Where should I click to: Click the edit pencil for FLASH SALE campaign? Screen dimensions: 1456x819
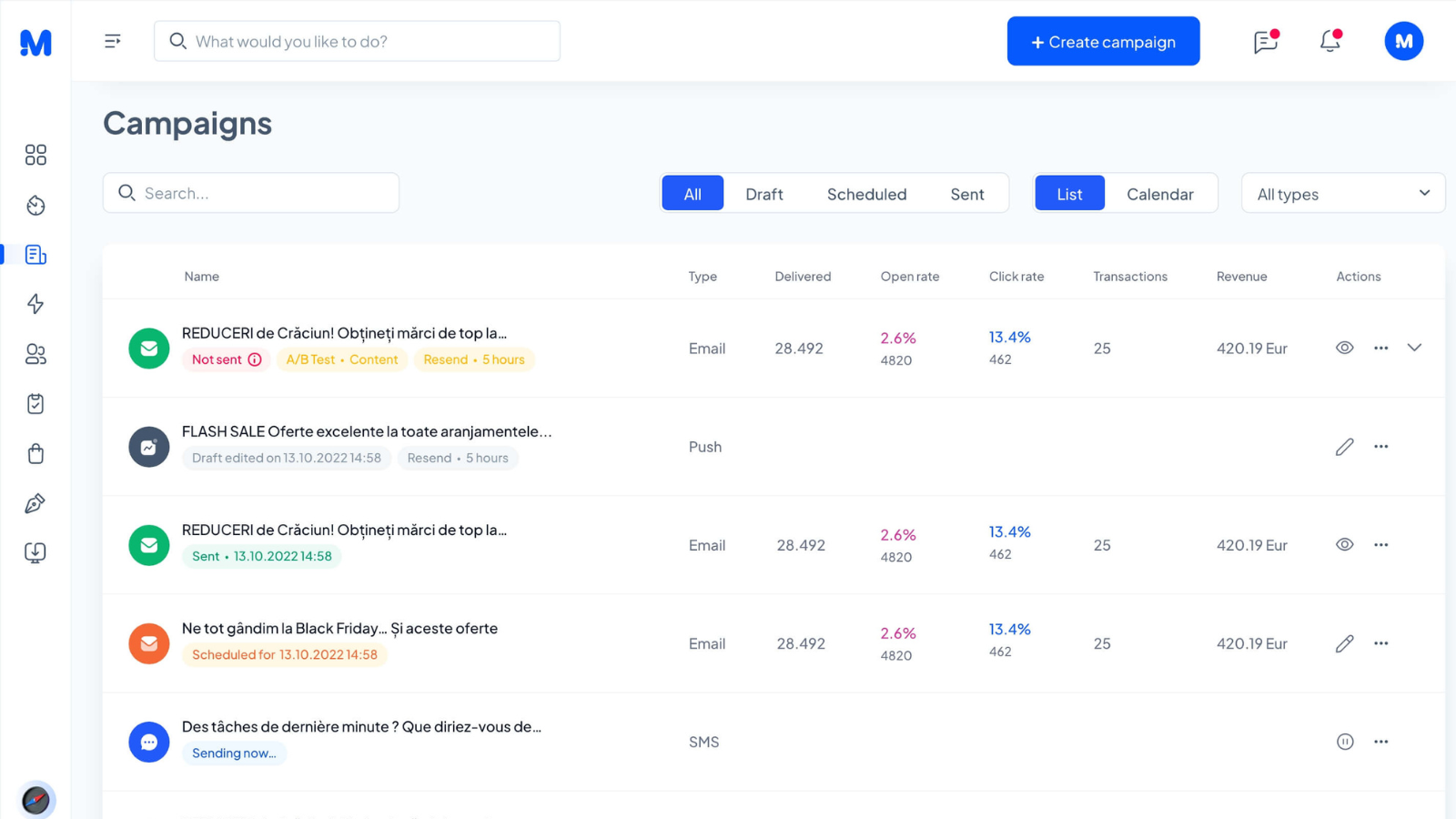tap(1344, 447)
